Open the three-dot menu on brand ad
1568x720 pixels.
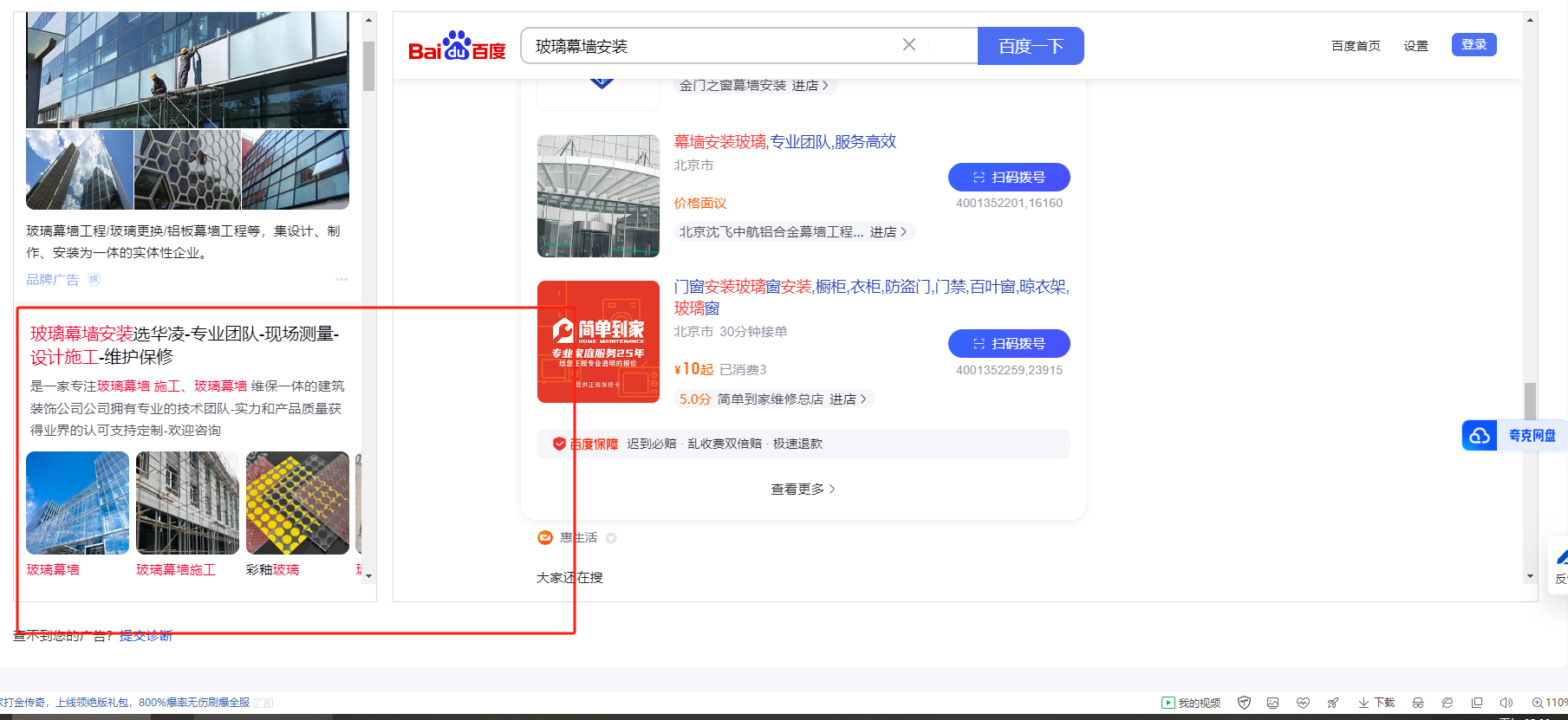tap(342, 279)
